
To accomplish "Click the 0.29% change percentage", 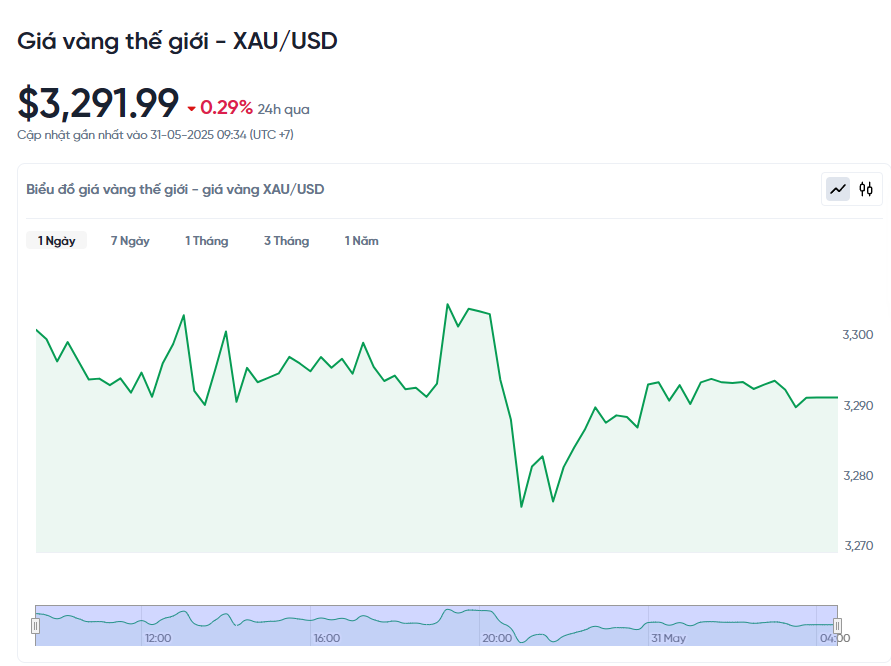I will tap(226, 107).
